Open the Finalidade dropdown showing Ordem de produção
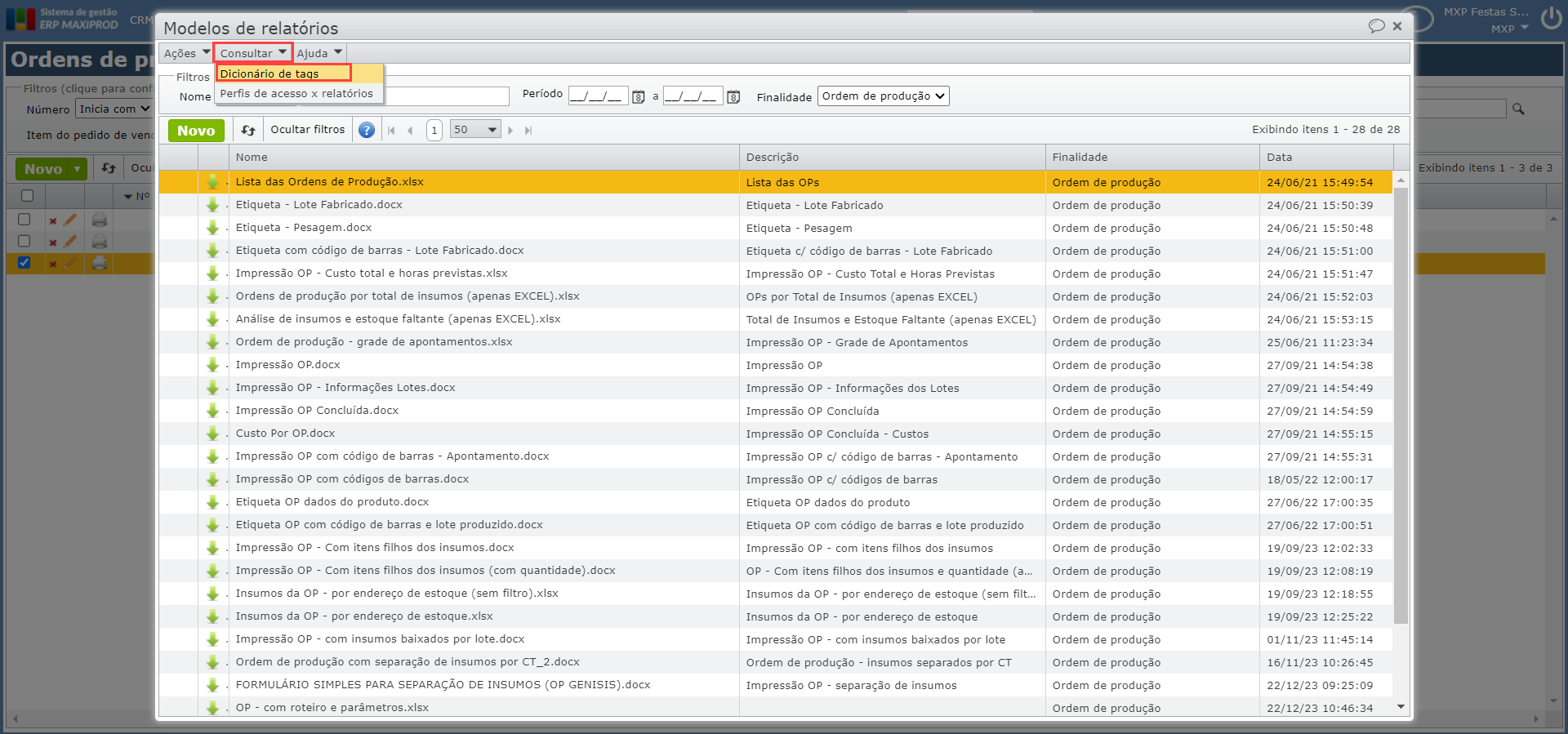 883,96
